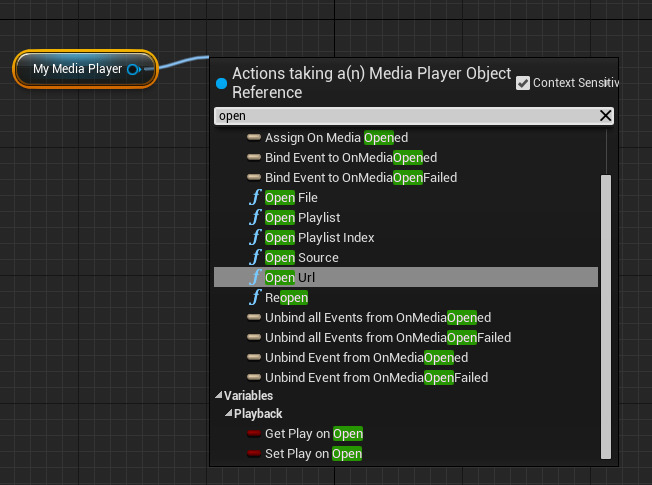Screen dimensions: 652x485
Task: Select the My Media Player variable node
Action: coord(86,69)
